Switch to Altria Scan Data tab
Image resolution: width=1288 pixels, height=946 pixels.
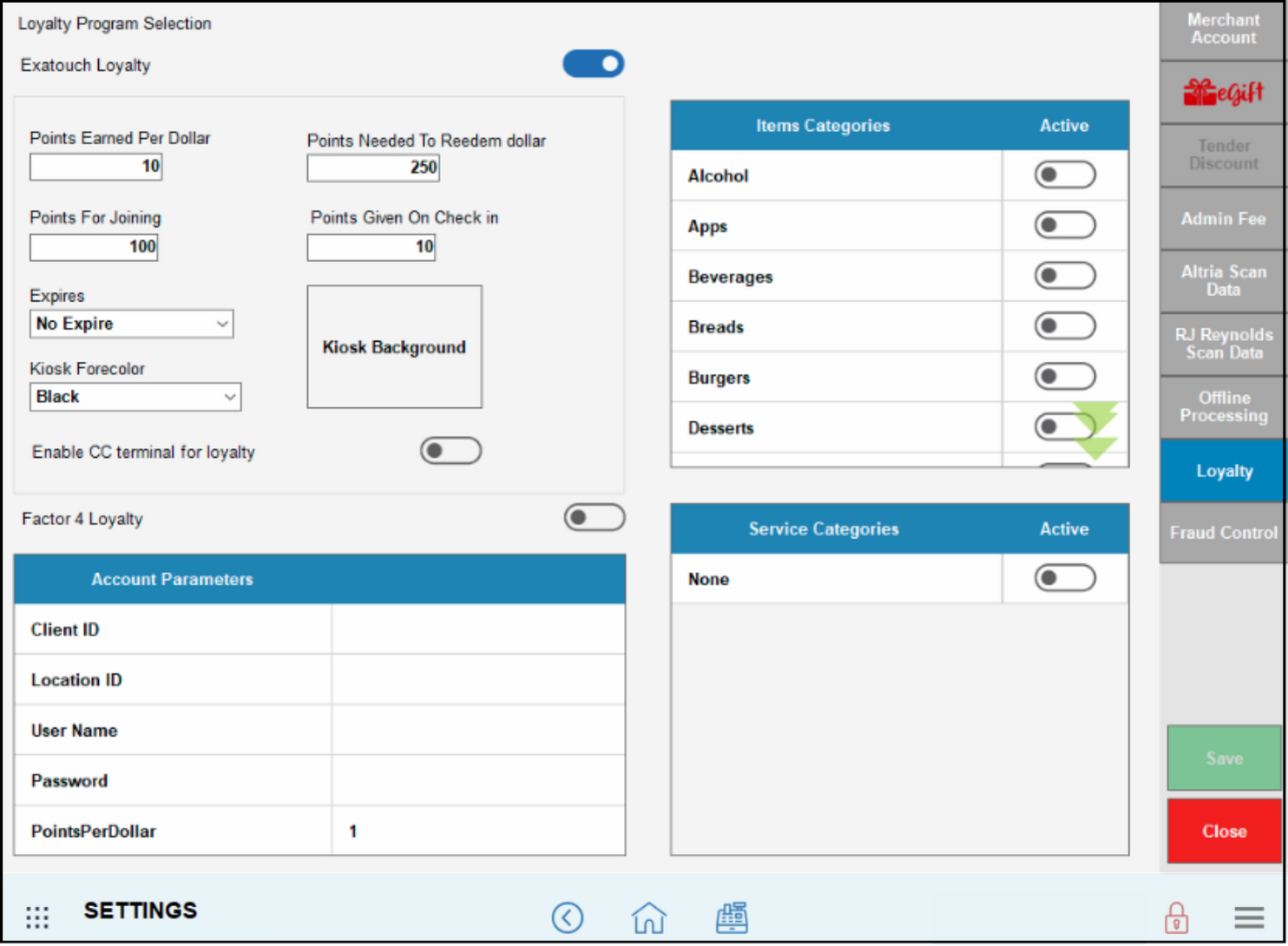tap(1223, 281)
